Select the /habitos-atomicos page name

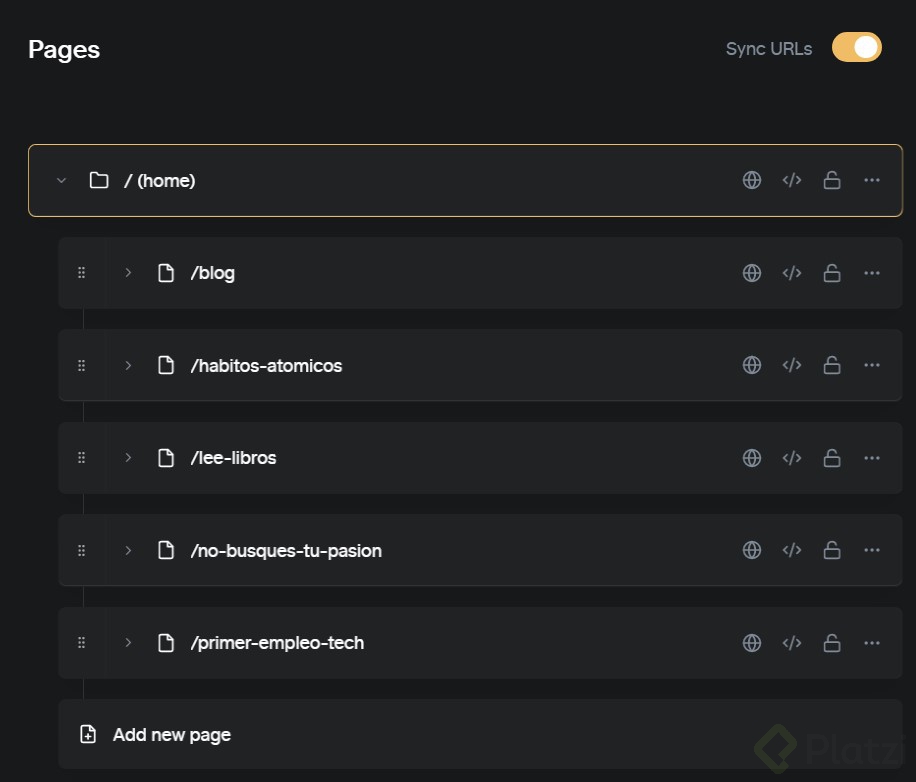(266, 366)
